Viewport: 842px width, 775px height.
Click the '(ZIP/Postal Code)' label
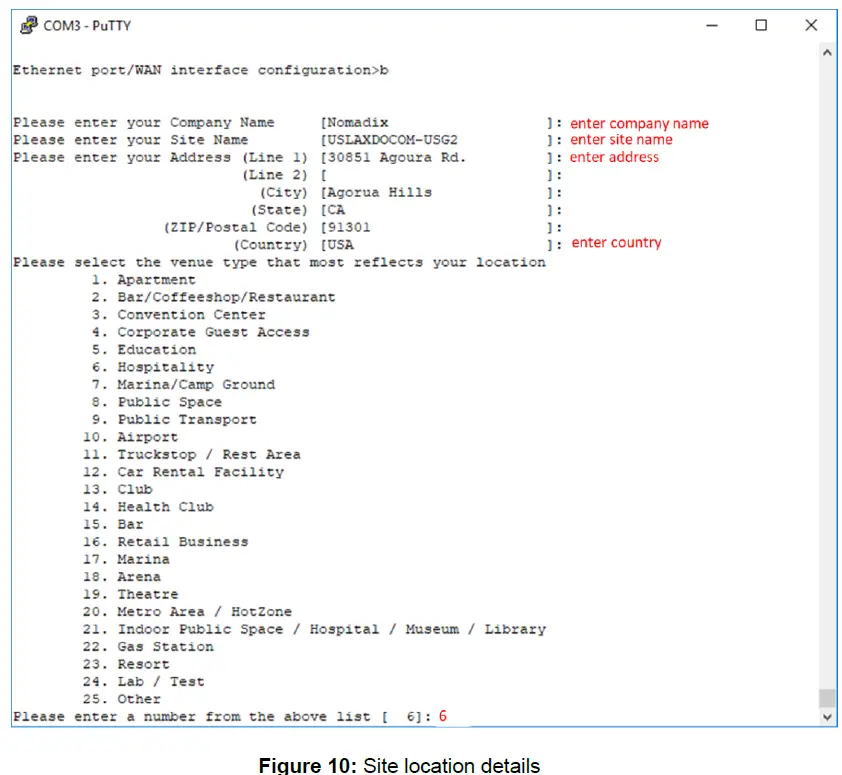[x=235, y=227]
